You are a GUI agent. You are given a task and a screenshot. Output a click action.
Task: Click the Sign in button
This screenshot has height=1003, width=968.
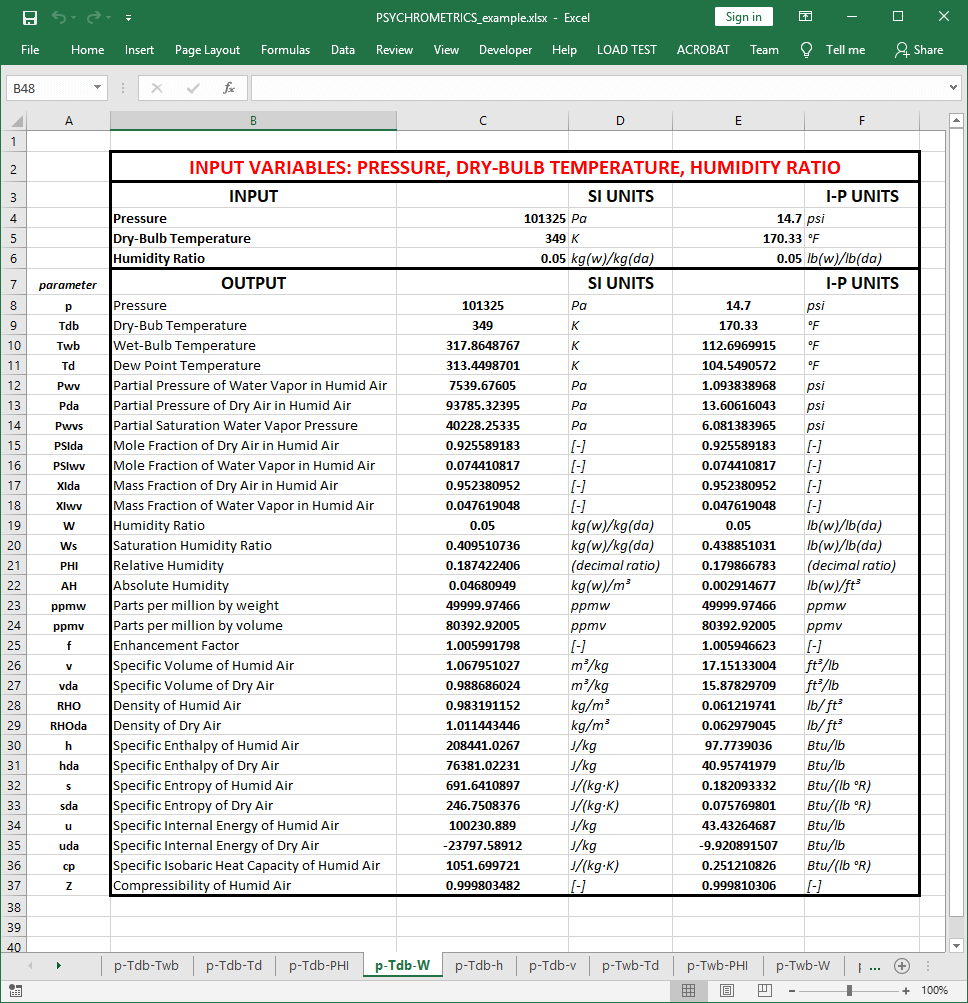(743, 17)
